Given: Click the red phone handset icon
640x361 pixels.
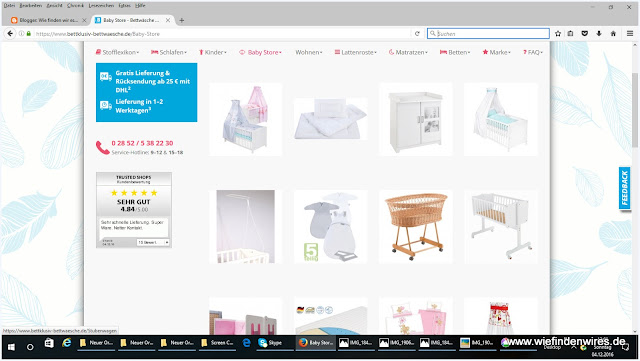Looking at the screenshot, I should point(102,147).
